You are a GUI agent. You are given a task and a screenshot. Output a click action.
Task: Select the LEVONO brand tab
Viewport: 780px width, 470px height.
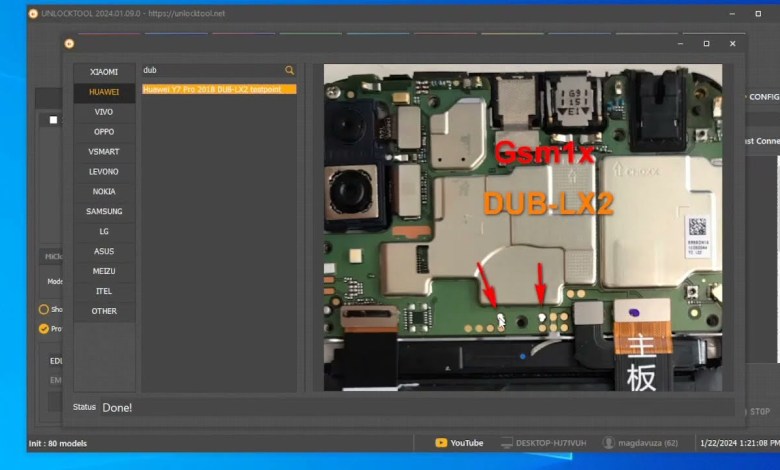pyautogui.click(x=104, y=172)
